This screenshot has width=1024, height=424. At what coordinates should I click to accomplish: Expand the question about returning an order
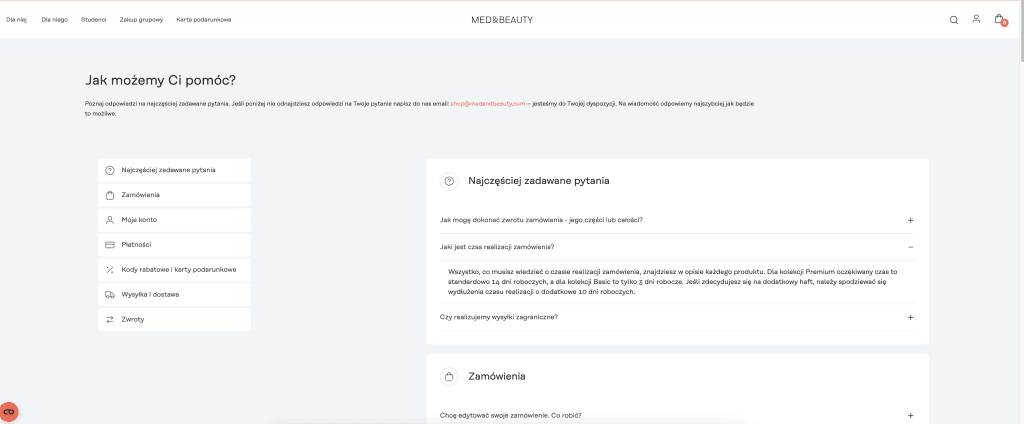(x=910, y=220)
